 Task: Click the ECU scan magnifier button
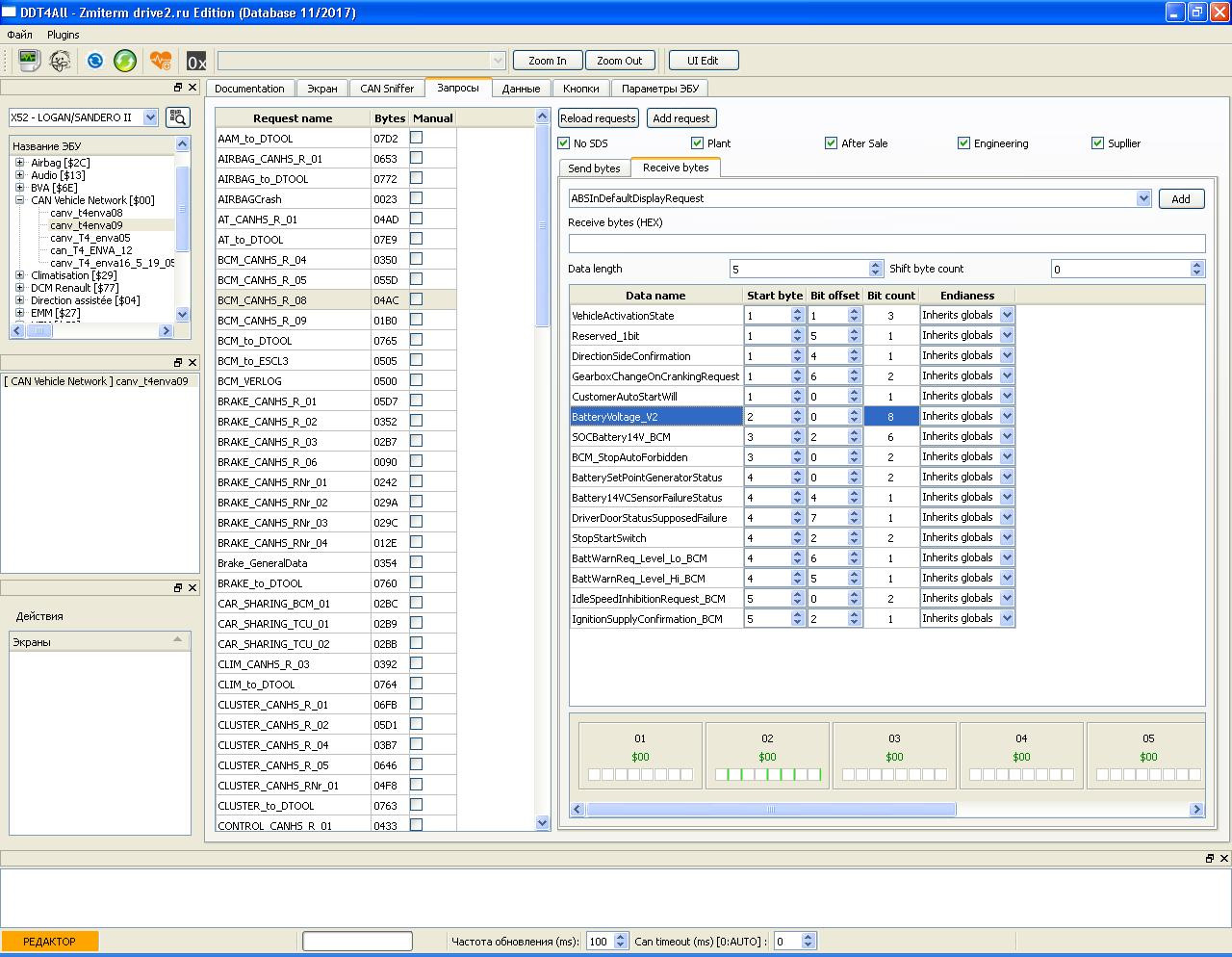pos(177,117)
